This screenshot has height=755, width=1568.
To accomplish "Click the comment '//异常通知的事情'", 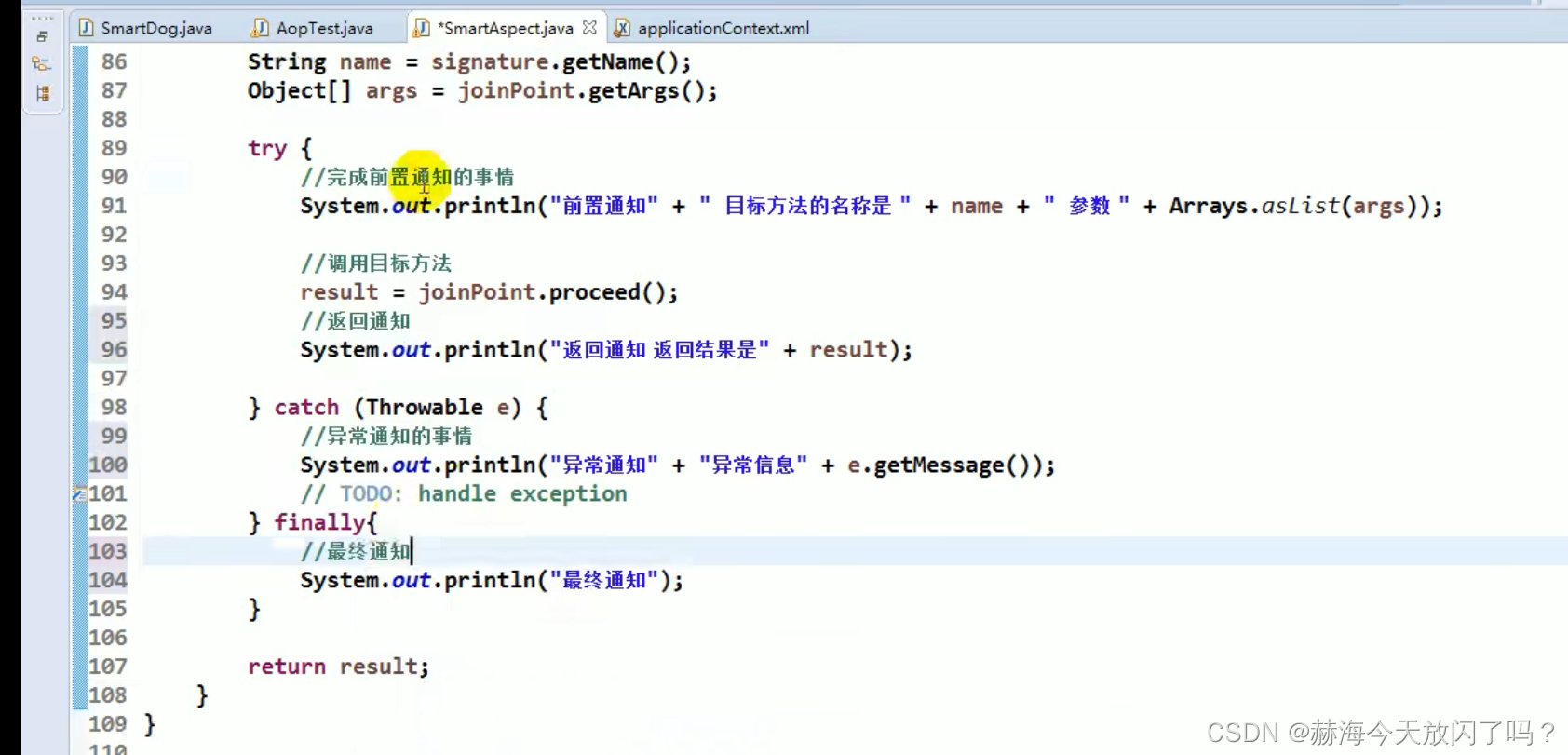I will [x=386, y=437].
